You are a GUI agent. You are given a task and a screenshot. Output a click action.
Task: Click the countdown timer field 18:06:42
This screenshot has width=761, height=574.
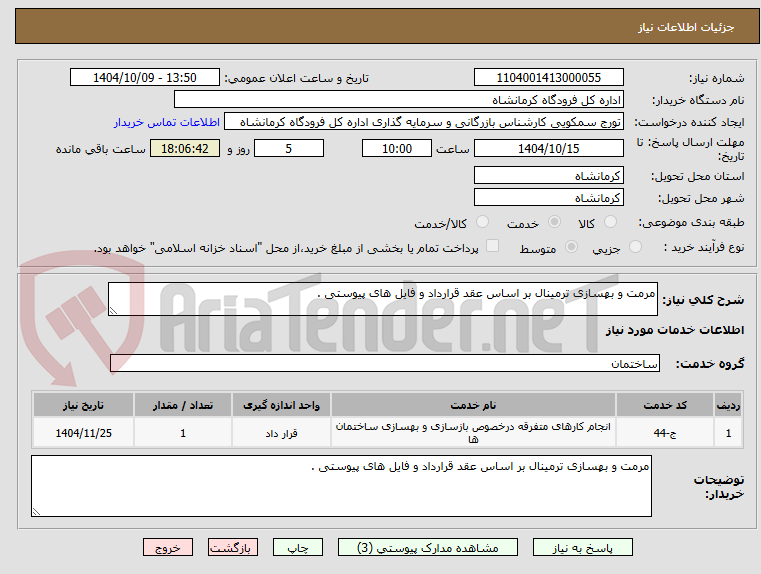(185, 148)
